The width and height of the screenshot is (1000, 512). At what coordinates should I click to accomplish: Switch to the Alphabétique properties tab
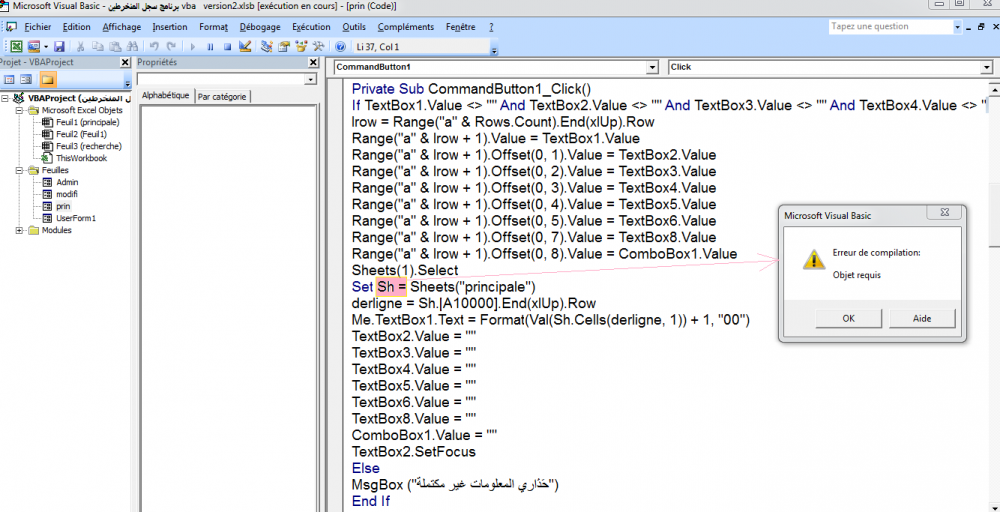(x=166, y=95)
